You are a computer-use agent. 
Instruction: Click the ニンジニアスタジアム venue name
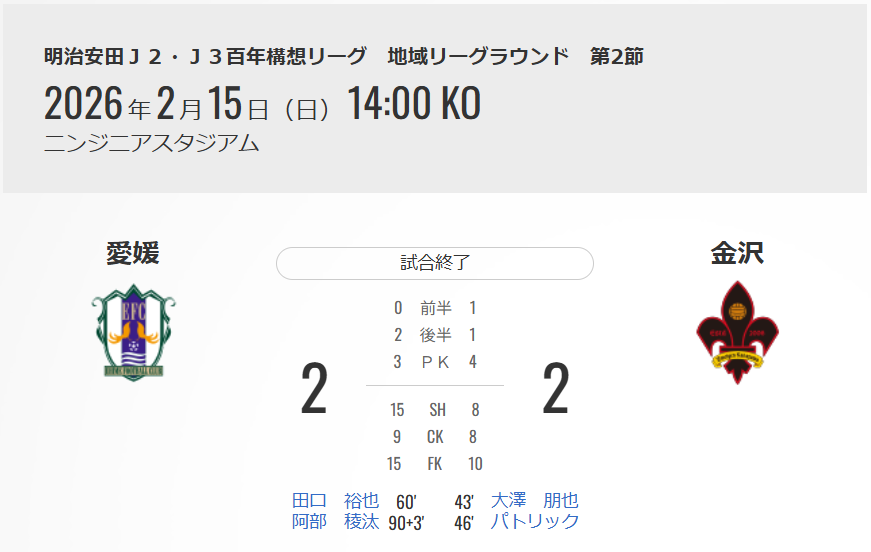pos(152,143)
